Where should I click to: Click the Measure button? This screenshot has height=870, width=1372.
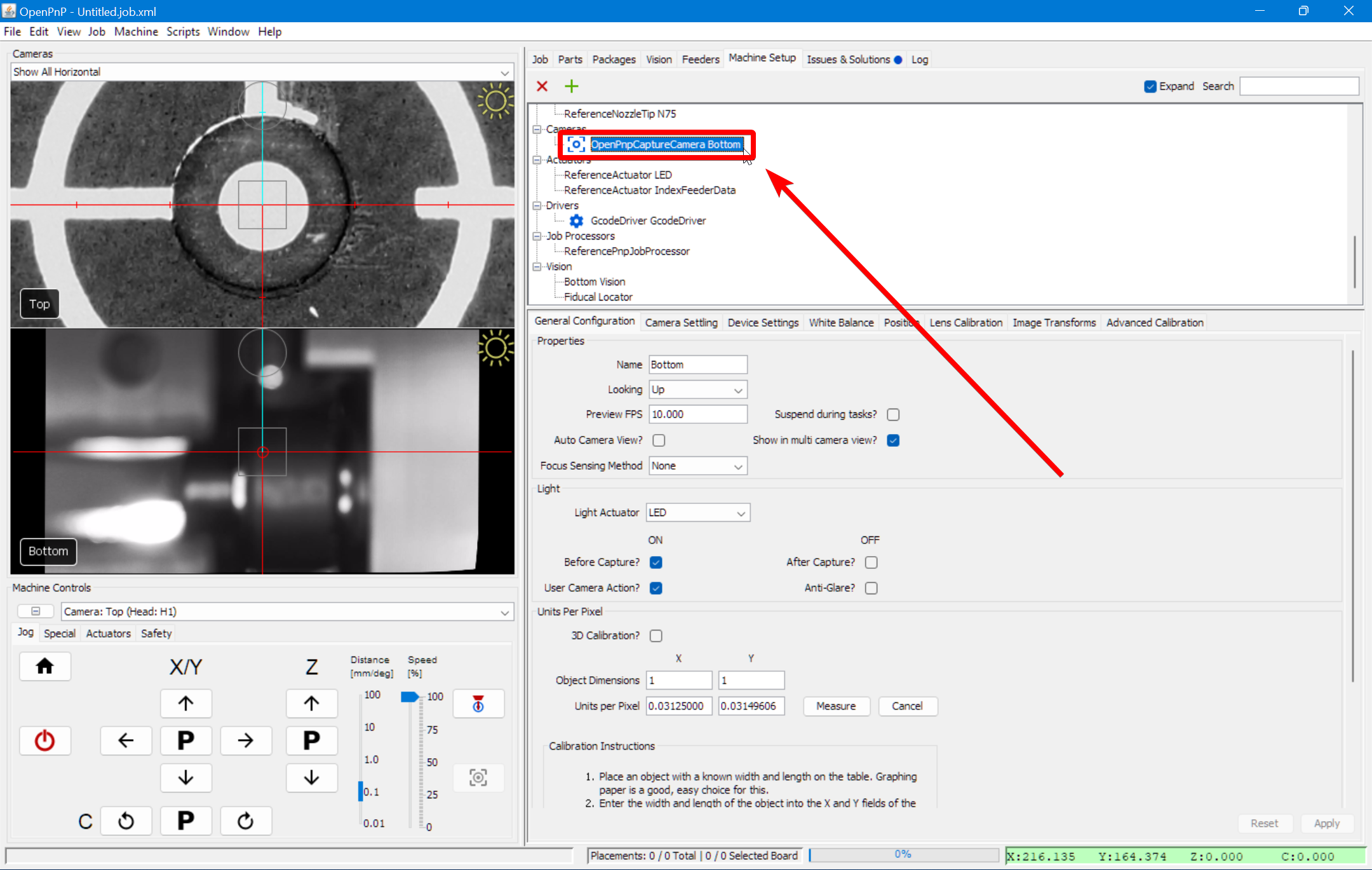tap(835, 706)
